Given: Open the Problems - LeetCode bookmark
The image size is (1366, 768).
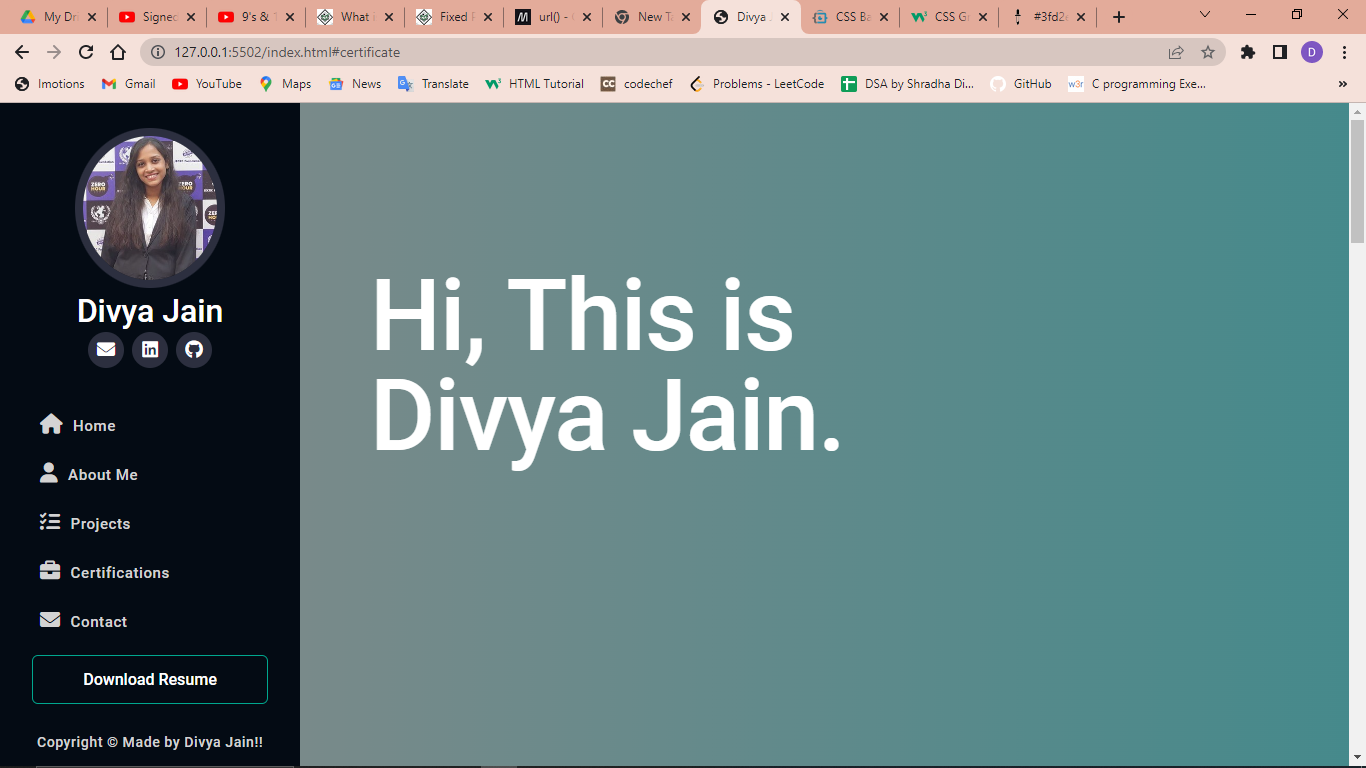Looking at the screenshot, I should 757,84.
